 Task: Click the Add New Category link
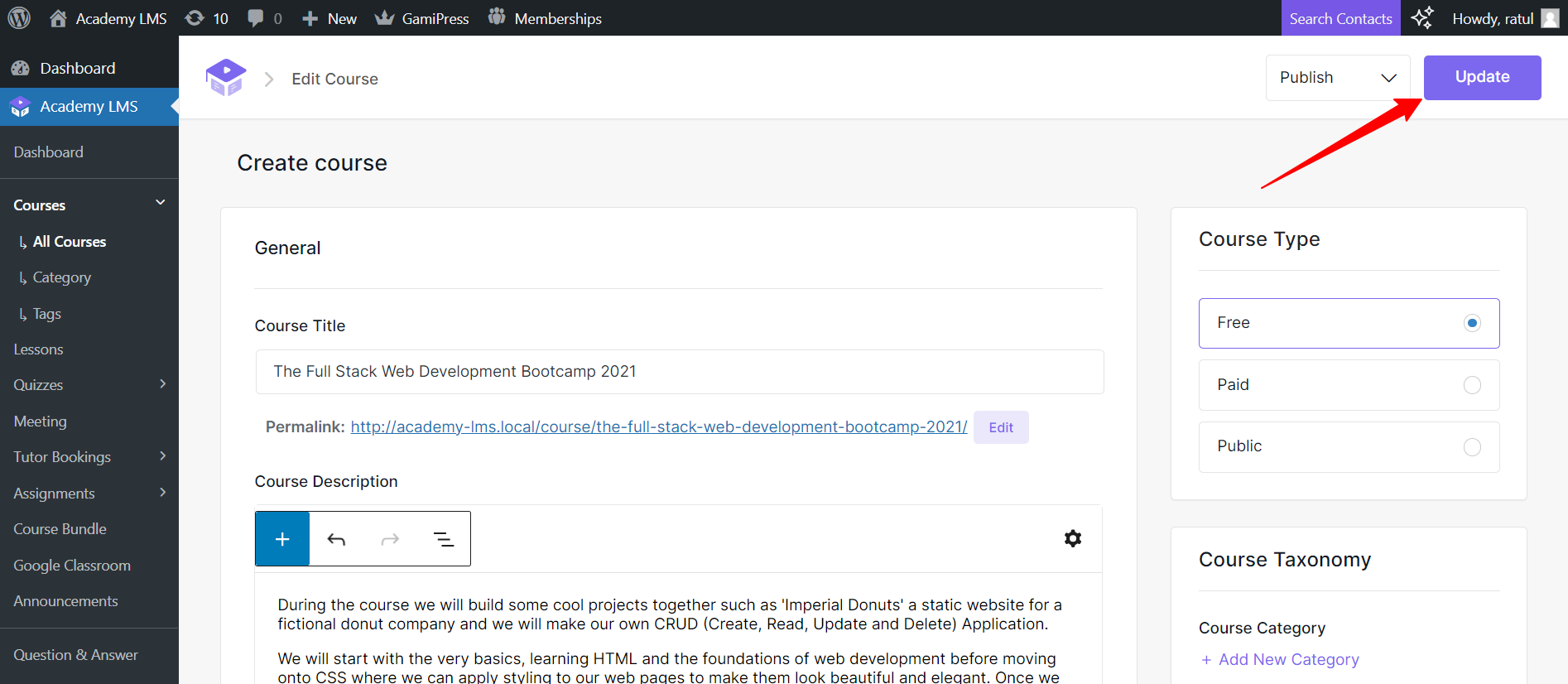pos(1288,659)
